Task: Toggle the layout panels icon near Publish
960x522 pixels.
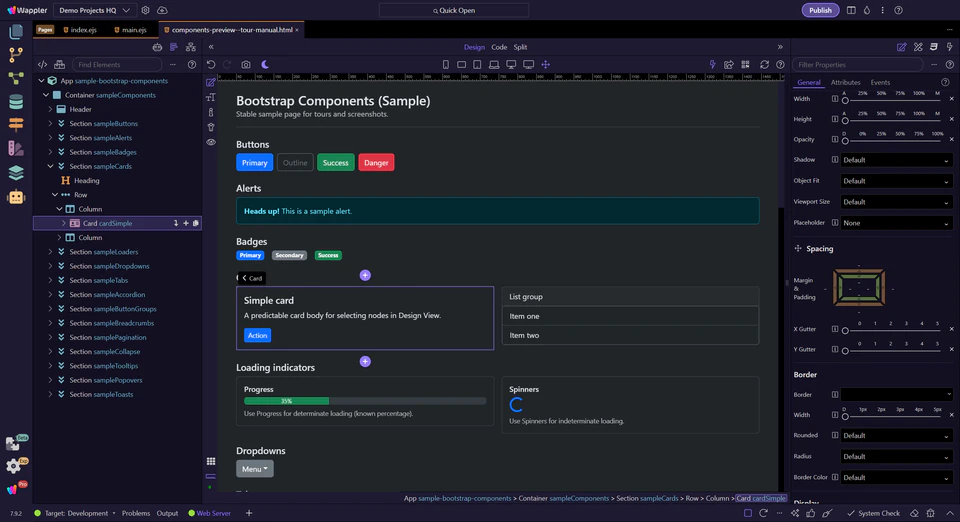Action: click(x=851, y=10)
